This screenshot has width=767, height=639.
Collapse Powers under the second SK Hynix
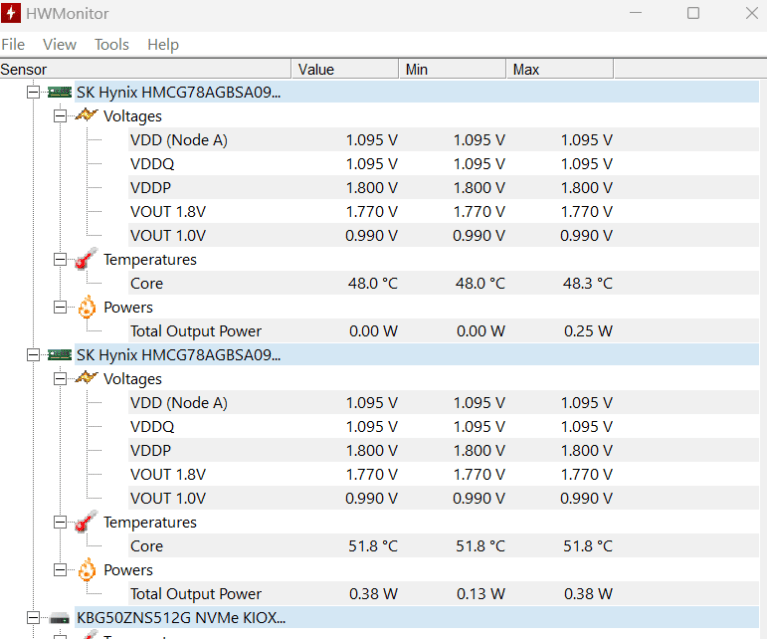[x=60, y=570]
